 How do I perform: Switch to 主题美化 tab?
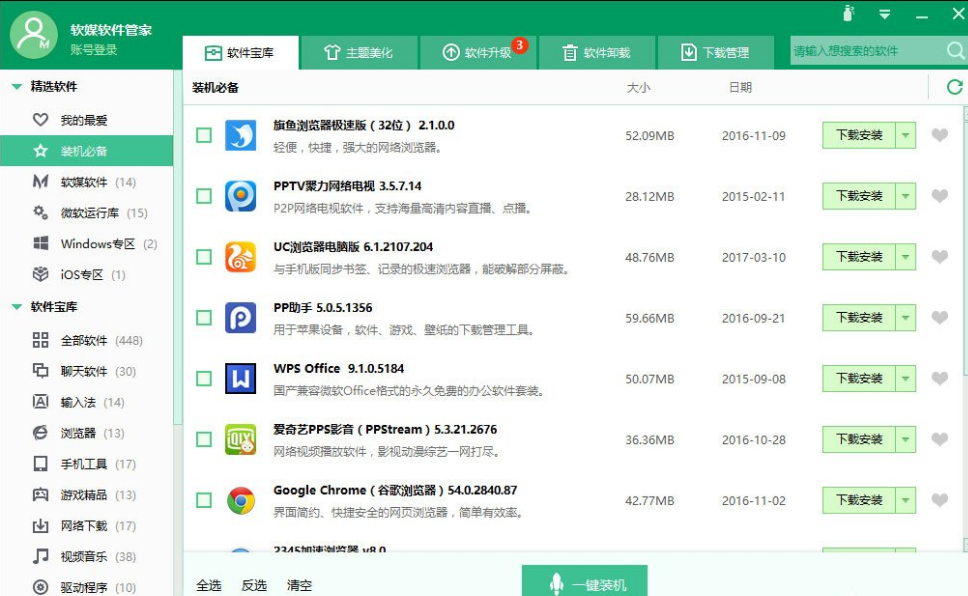359,52
